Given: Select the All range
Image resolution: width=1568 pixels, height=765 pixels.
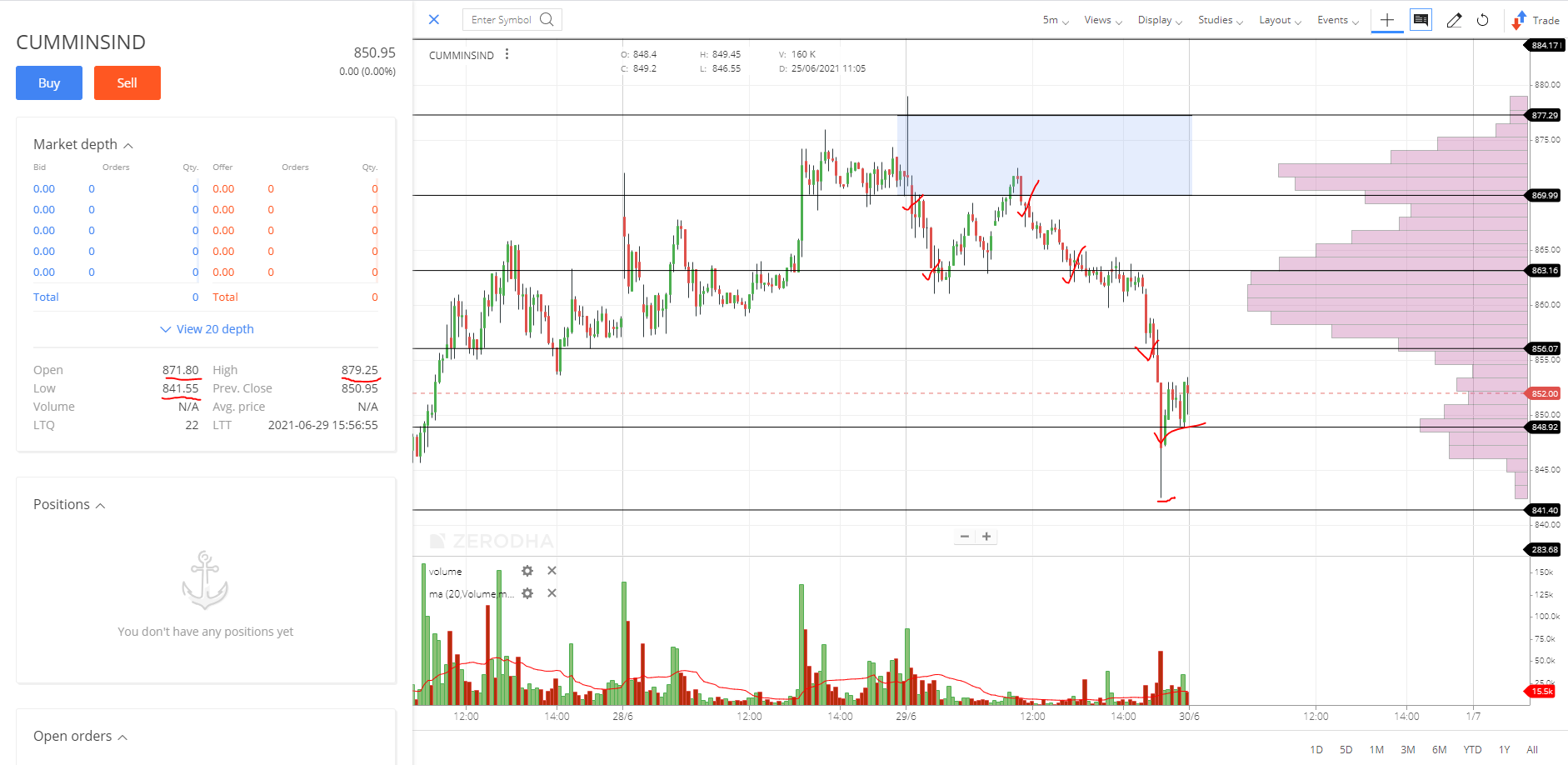Looking at the screenshot, I should coord(1532,750).
